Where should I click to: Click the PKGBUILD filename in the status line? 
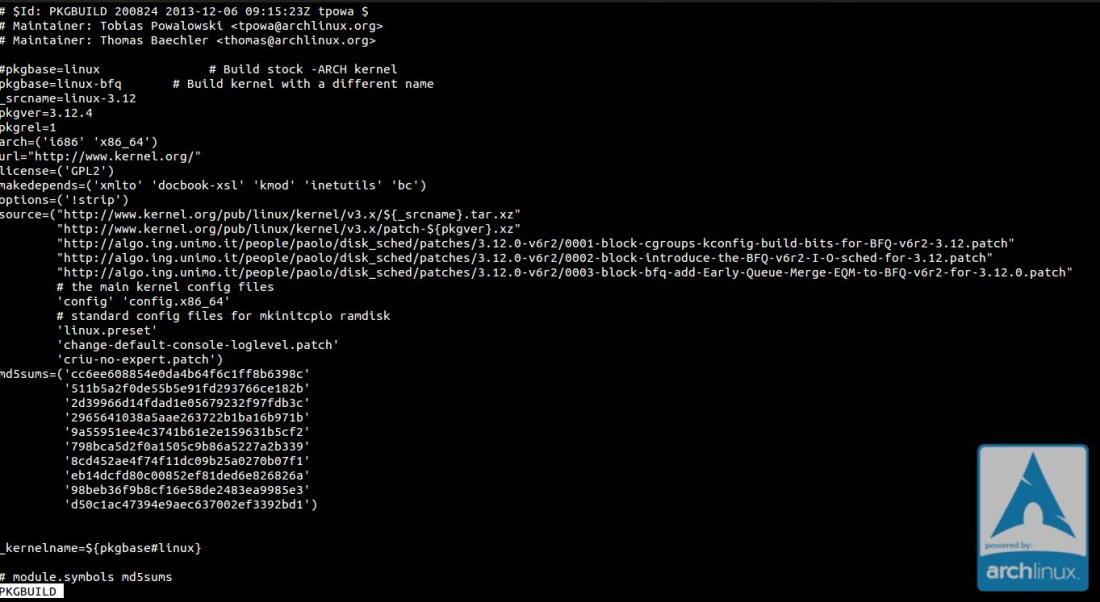[x=30, y=592]
